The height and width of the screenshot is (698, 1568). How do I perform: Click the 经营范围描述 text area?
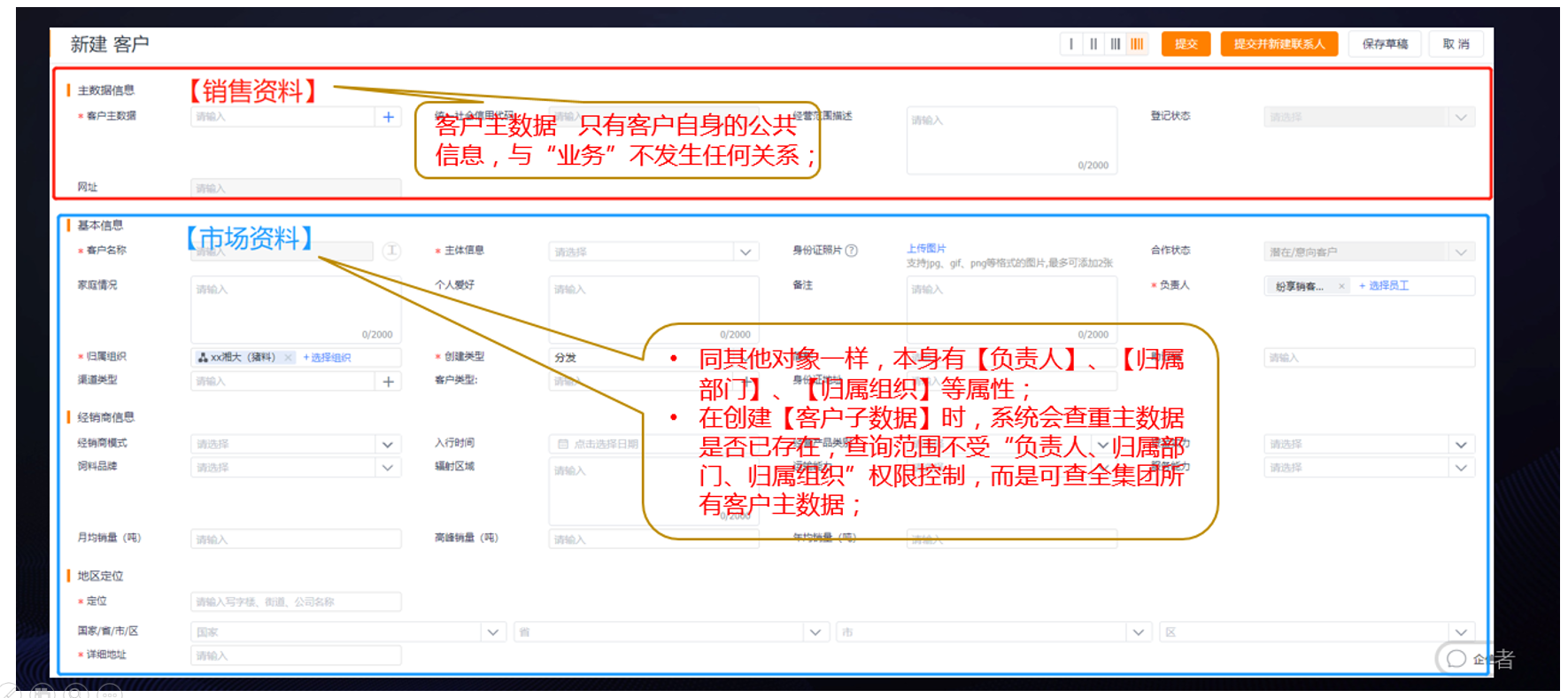1011,140
